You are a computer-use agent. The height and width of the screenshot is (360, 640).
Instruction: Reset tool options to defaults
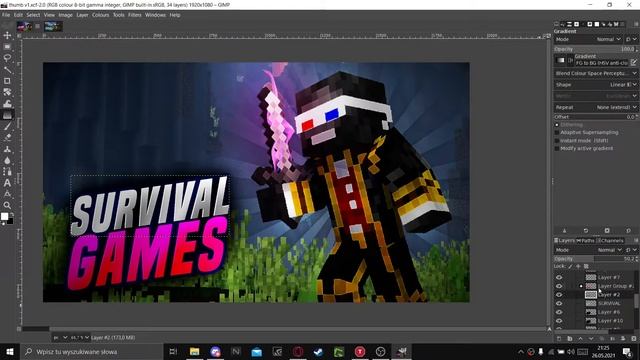pos(629,231)
